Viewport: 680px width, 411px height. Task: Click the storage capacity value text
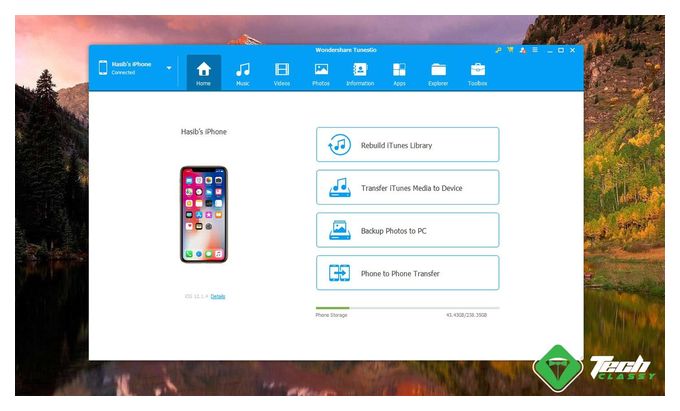point(467,315)
